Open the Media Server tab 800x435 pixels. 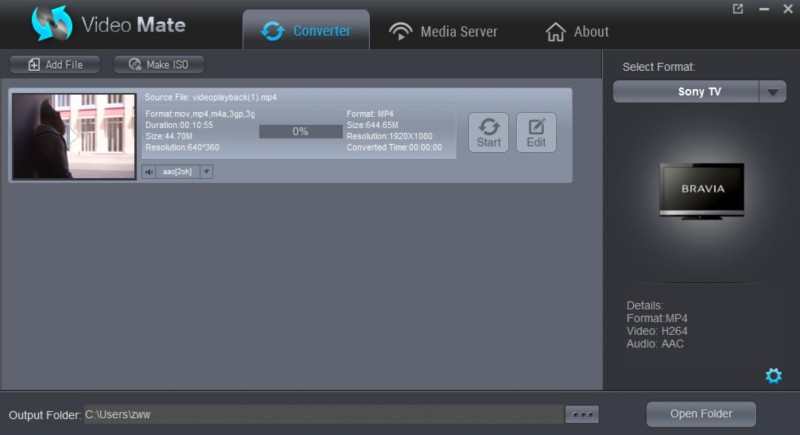click(x=443, y=31)
